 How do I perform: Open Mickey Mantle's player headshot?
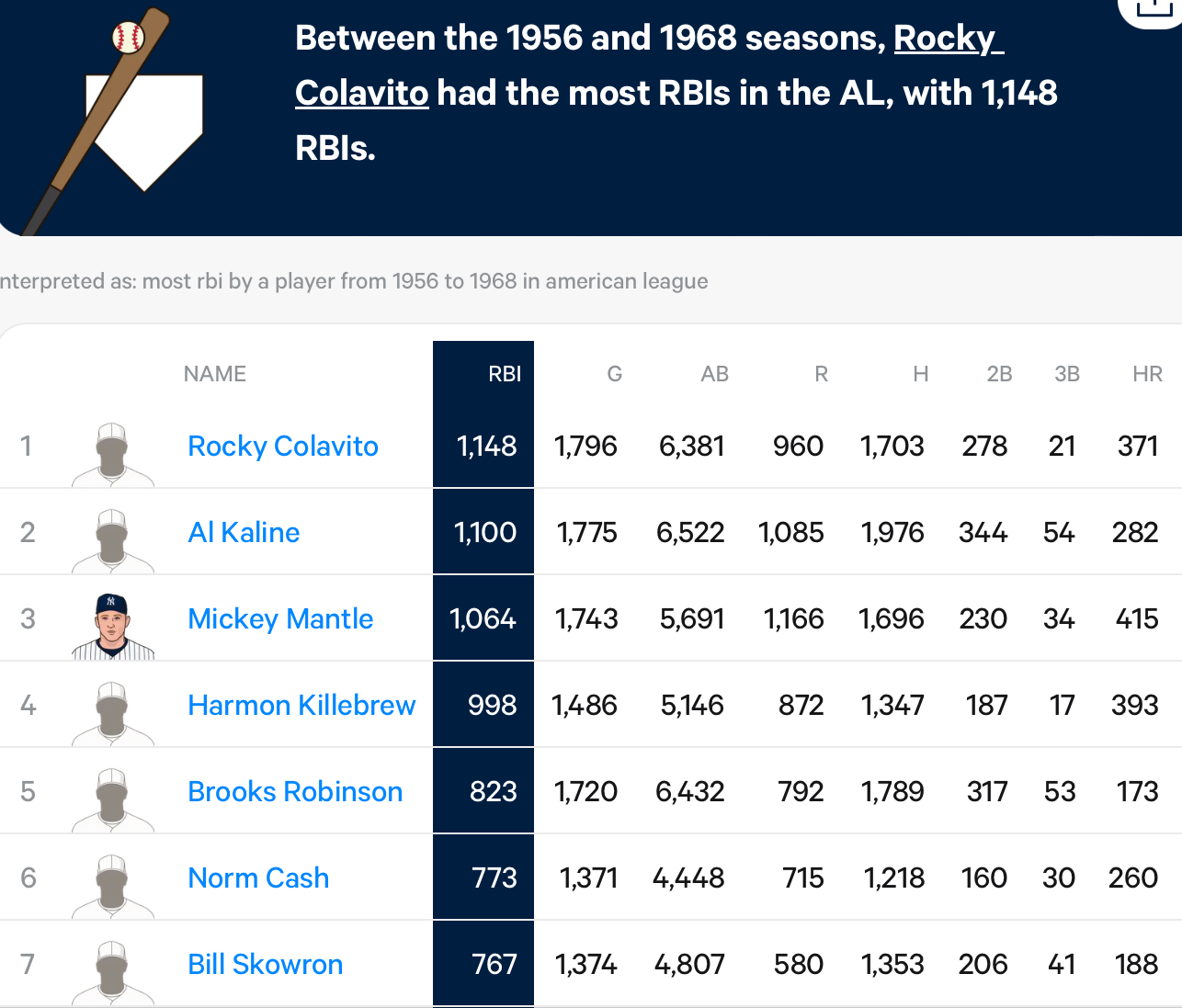(113, 626)
